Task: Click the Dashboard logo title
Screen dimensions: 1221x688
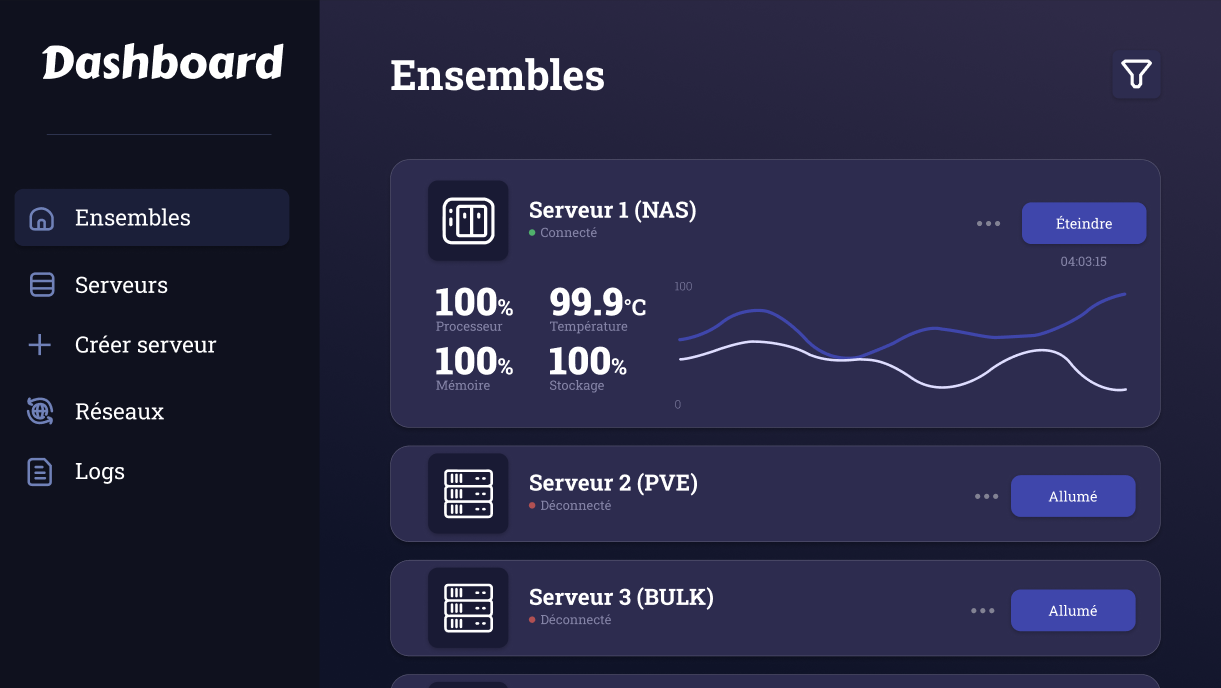Action: pyautogui.click(x=163, y=63)
